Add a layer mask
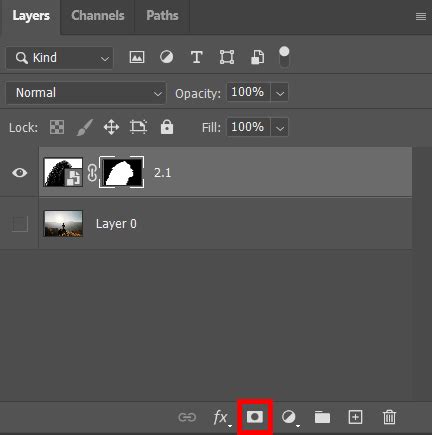This screenshot has height=435, width=432. (x=255, y=417)
